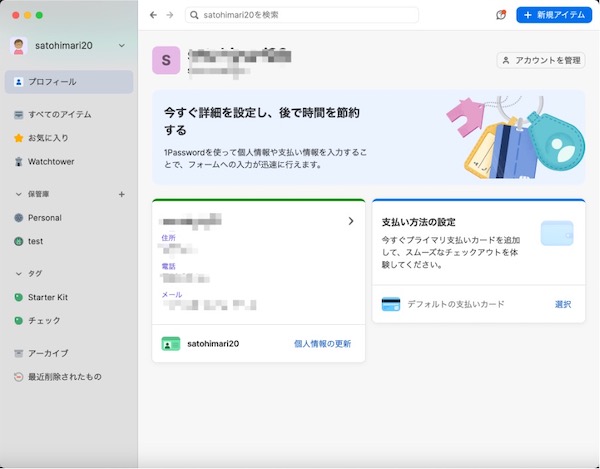600x469 pixels.
Task: Expand identity card details chevron
Action: click(x=350, y=221)
